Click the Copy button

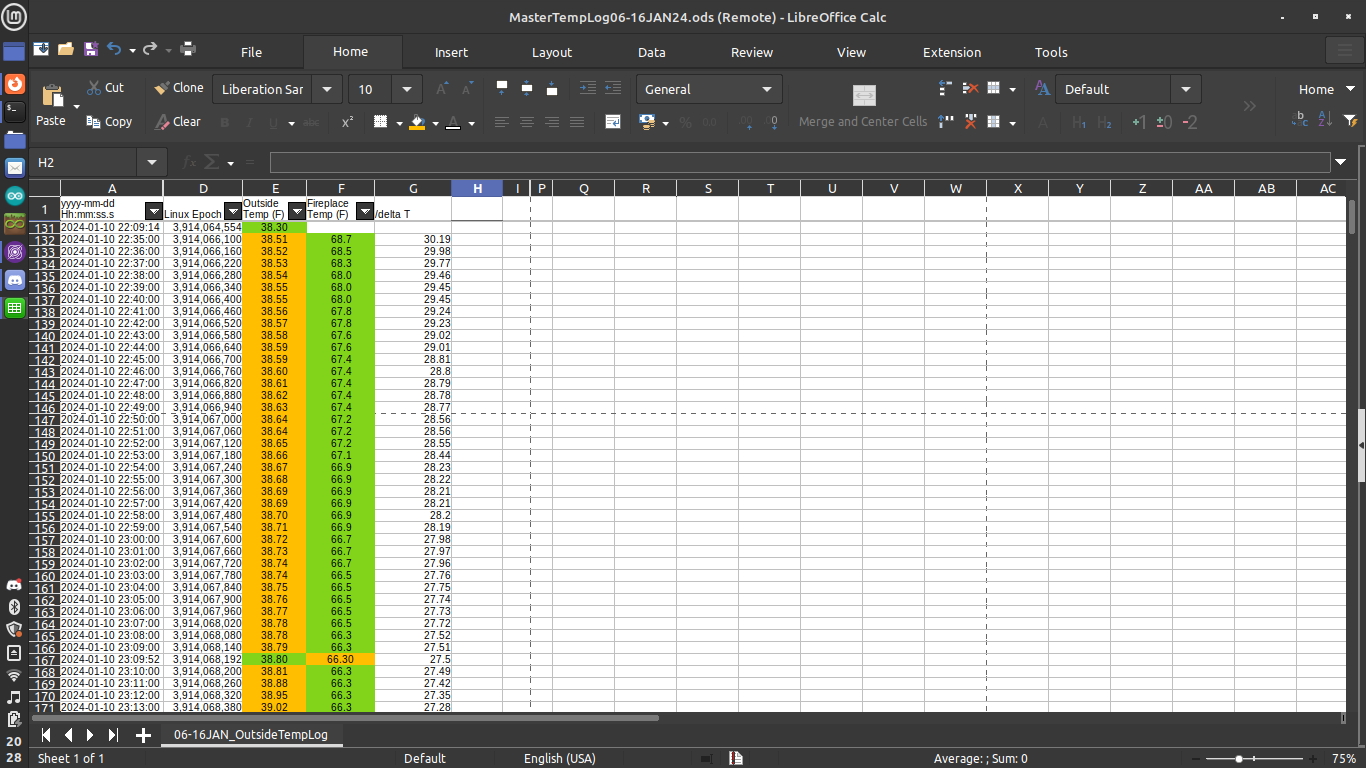[109, 122]
